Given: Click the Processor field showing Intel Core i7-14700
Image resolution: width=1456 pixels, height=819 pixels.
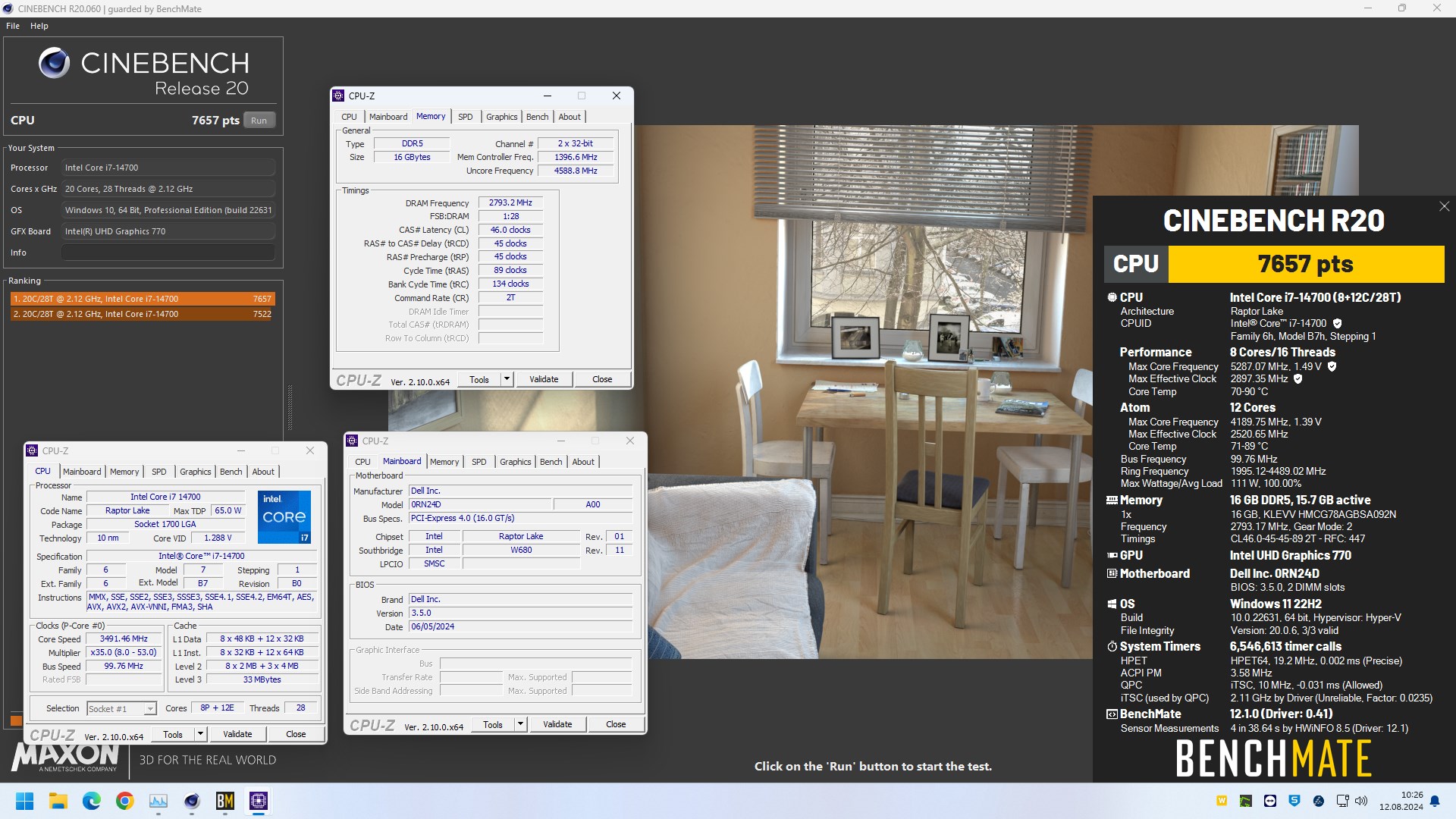Looking at the screenshot, I should point(168,168).
